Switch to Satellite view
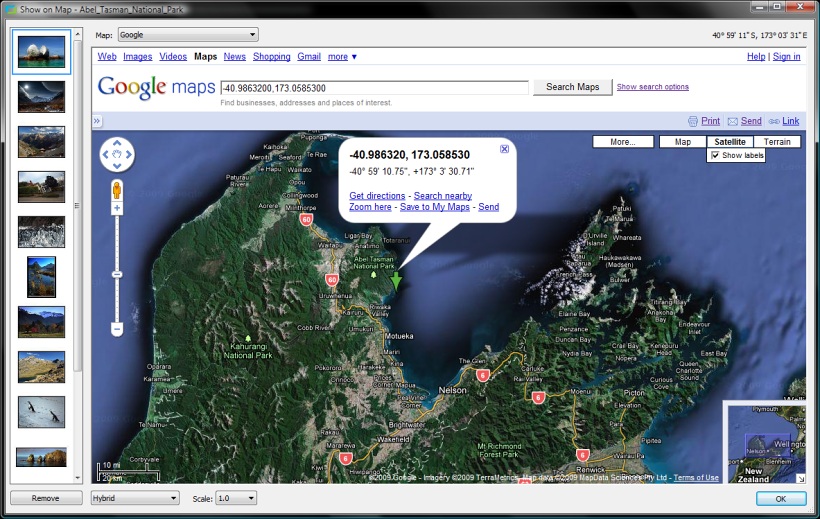 pyautogui.click(x=730, y=142)
